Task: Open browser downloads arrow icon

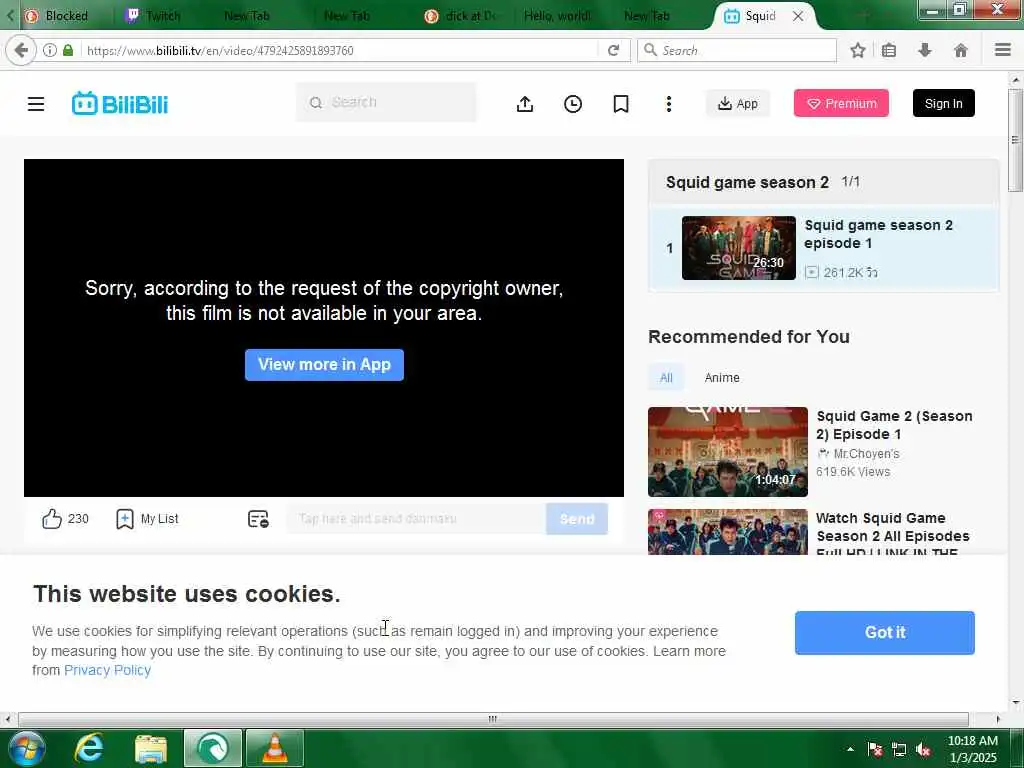Action: pyautogui.click(x=925, y=50)
